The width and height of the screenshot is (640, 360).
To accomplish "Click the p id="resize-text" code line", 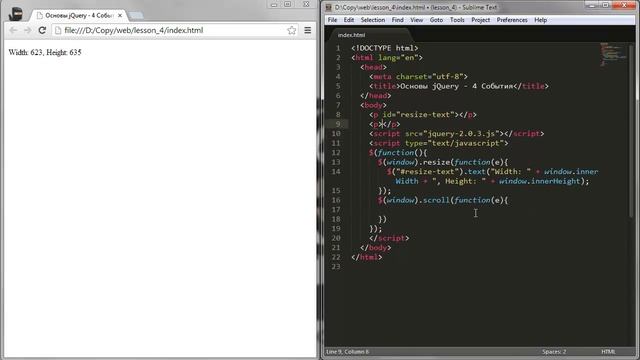I will [423, 115].
